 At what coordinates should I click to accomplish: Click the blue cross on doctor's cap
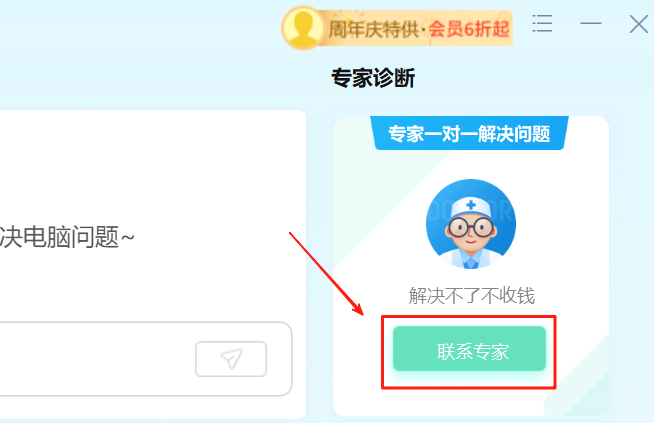coord(471,205)
